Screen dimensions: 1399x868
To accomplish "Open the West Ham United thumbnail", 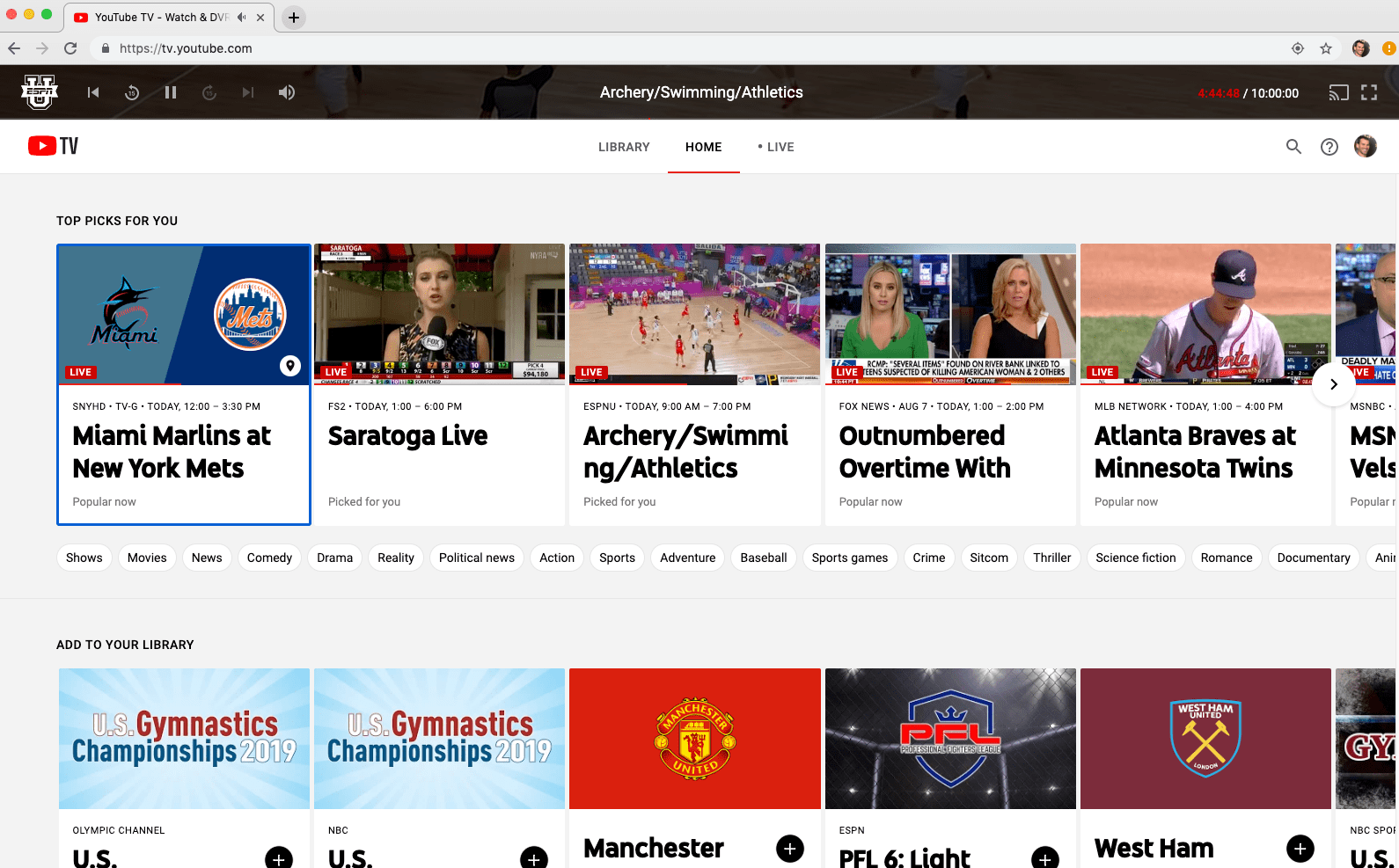I will [x=1205, y=739].
